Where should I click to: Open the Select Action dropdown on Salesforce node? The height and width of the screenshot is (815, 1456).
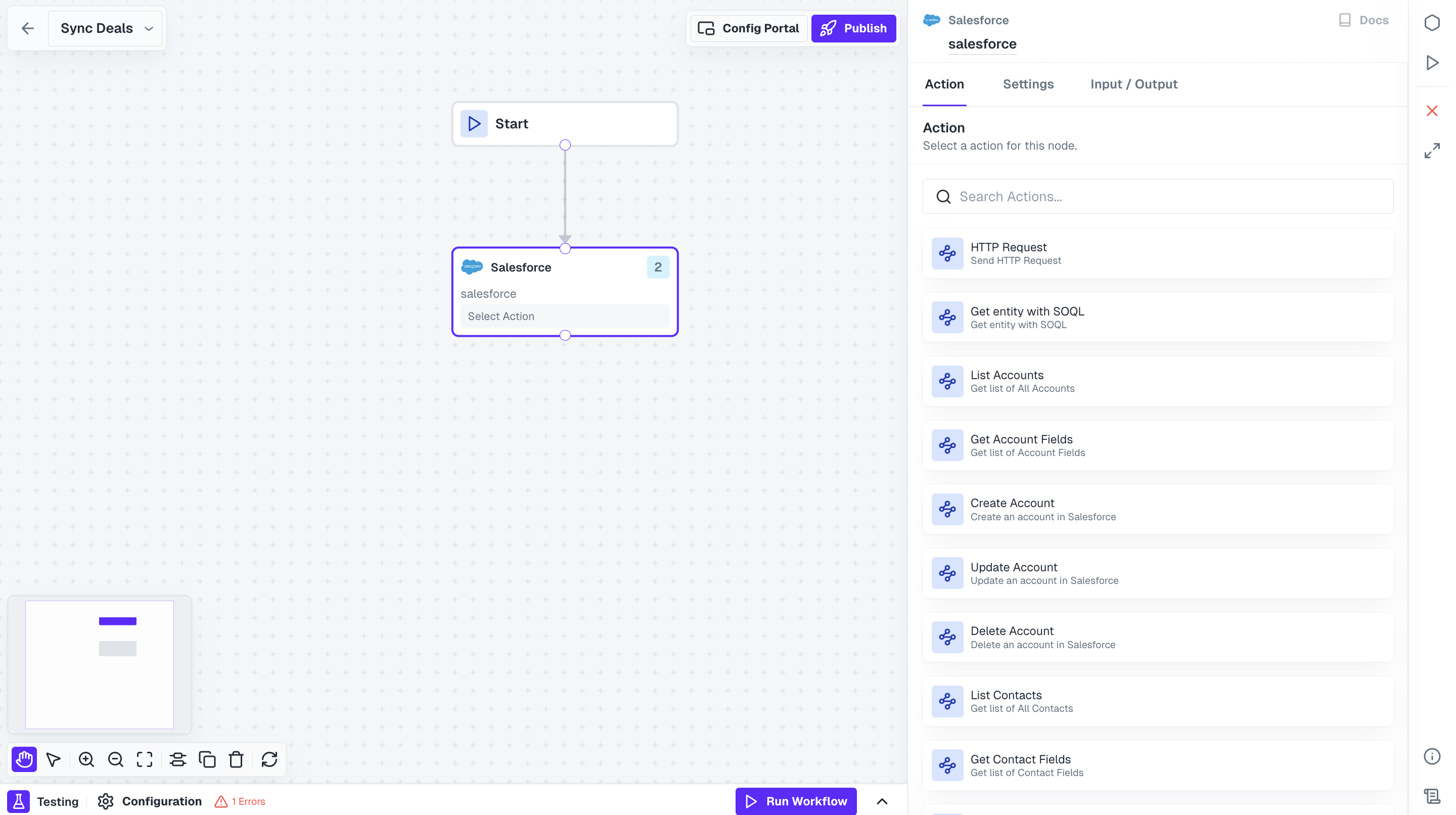pos(564,316)
